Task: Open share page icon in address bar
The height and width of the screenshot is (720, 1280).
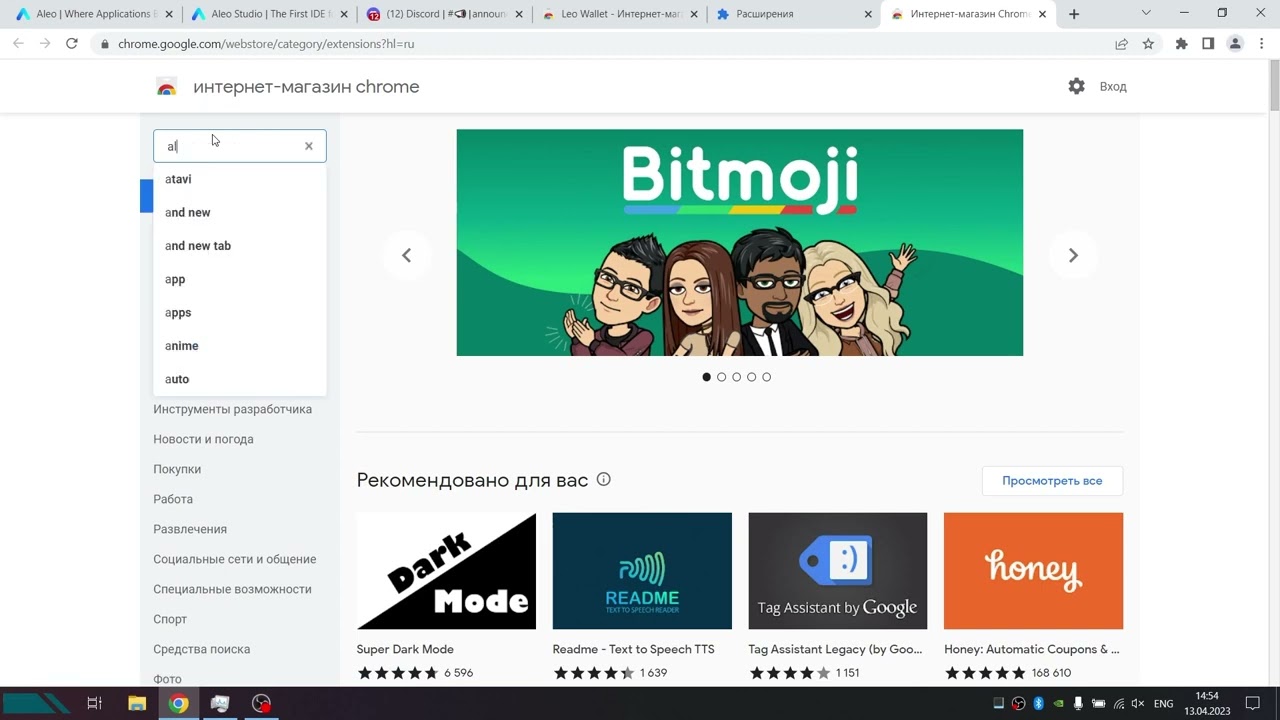Action: [1122, 44]
